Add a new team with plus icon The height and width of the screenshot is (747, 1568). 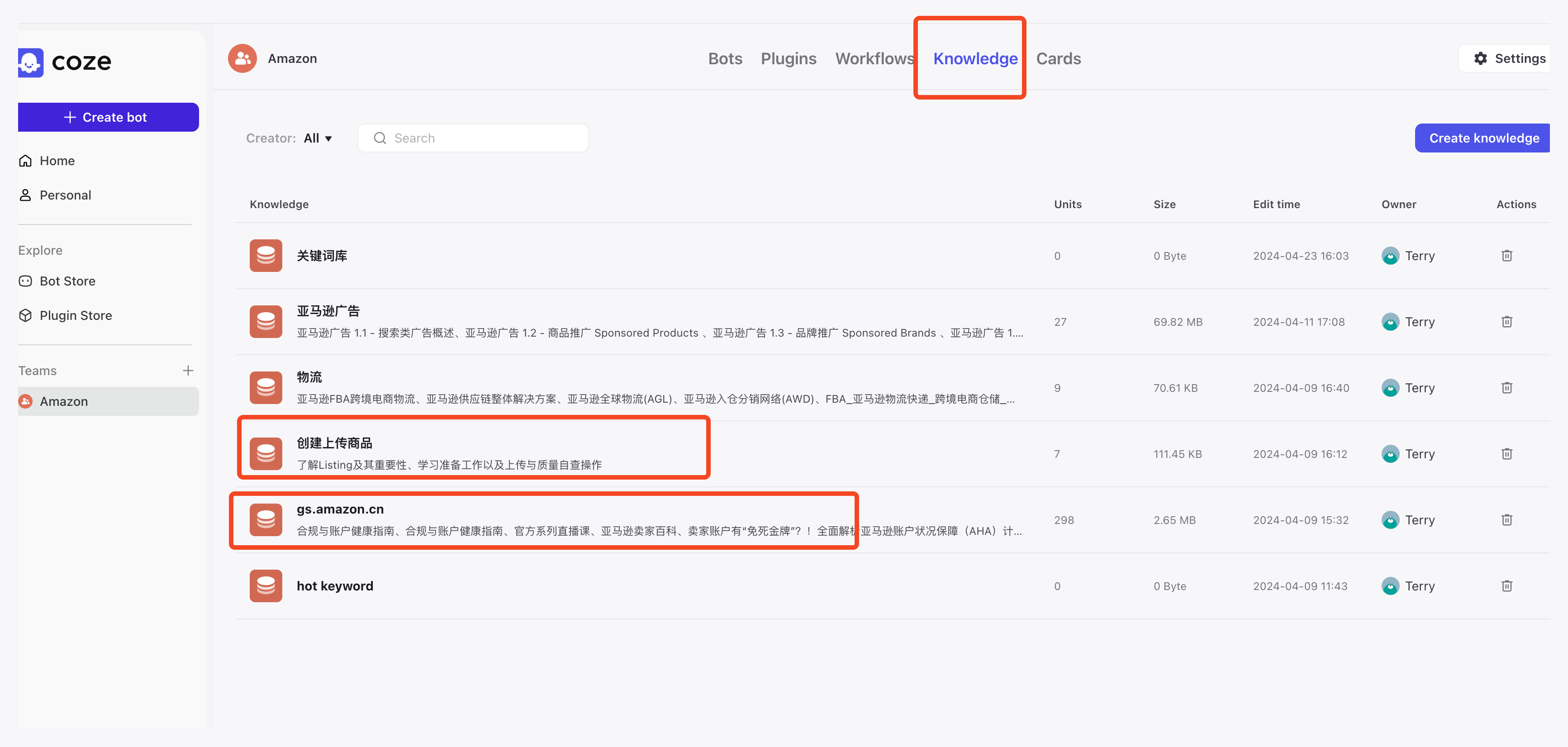pyautogui.click(x=188, y=371)
